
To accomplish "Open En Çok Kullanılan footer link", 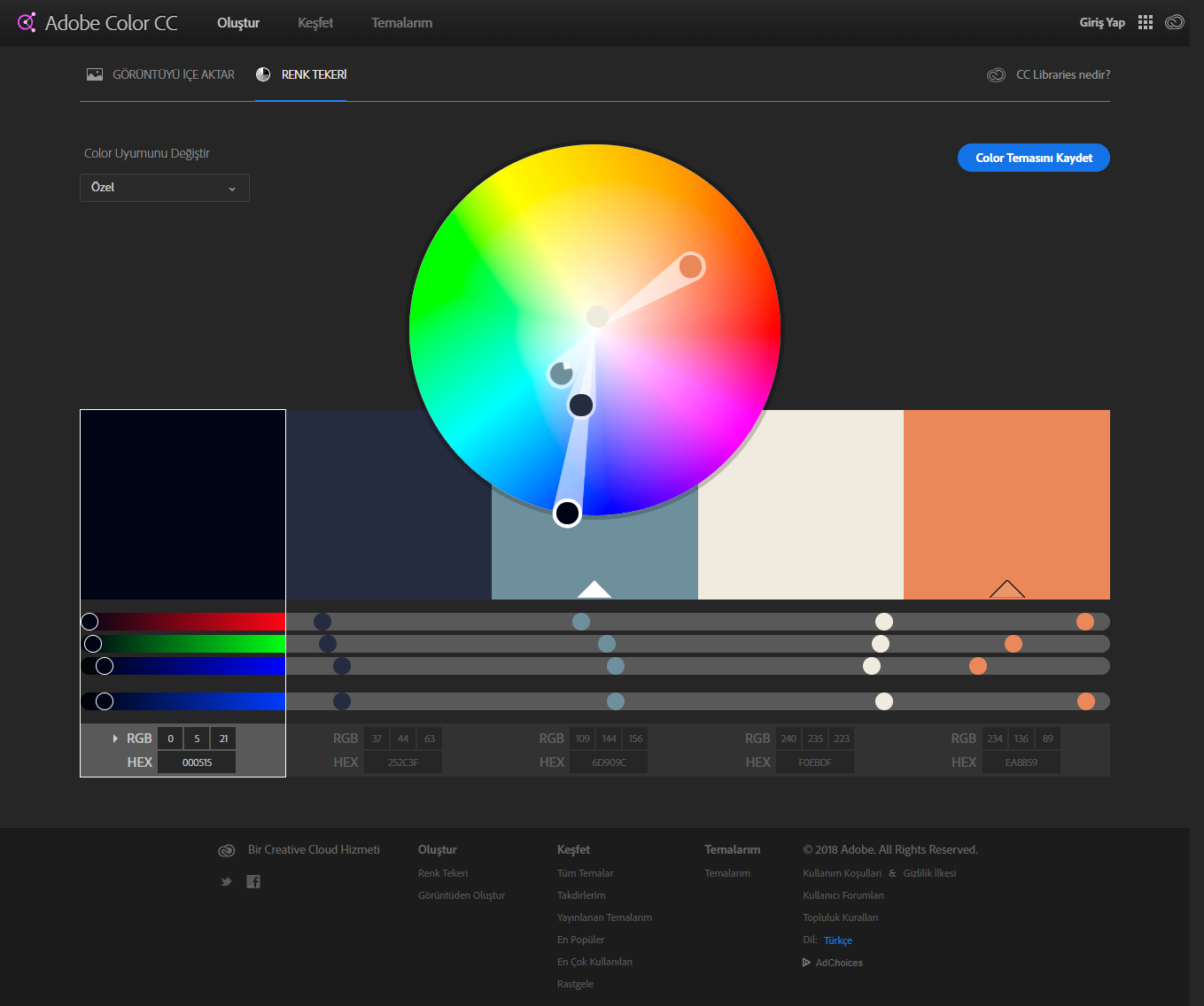I will click(594, 962).
